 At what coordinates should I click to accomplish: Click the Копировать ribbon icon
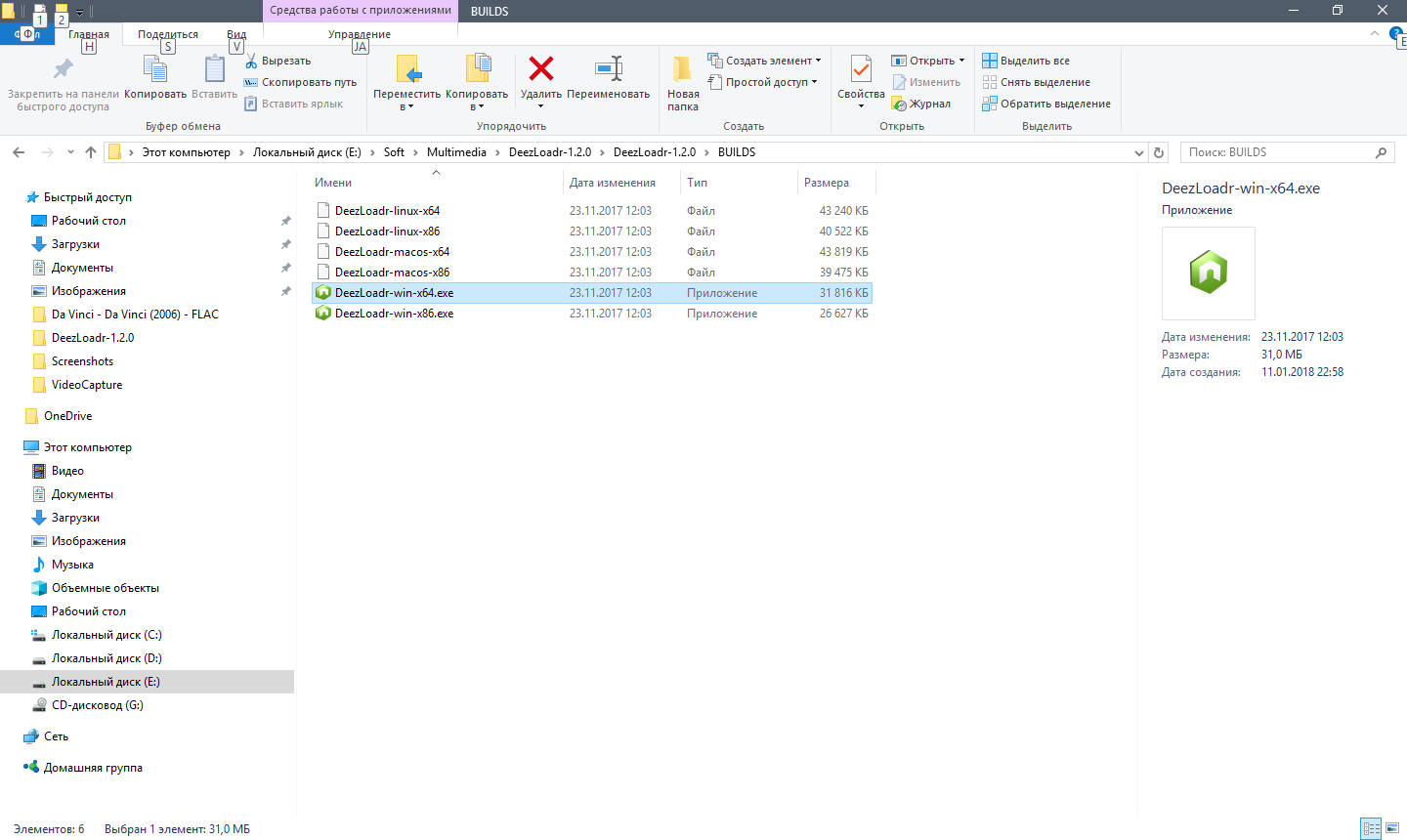155,68
